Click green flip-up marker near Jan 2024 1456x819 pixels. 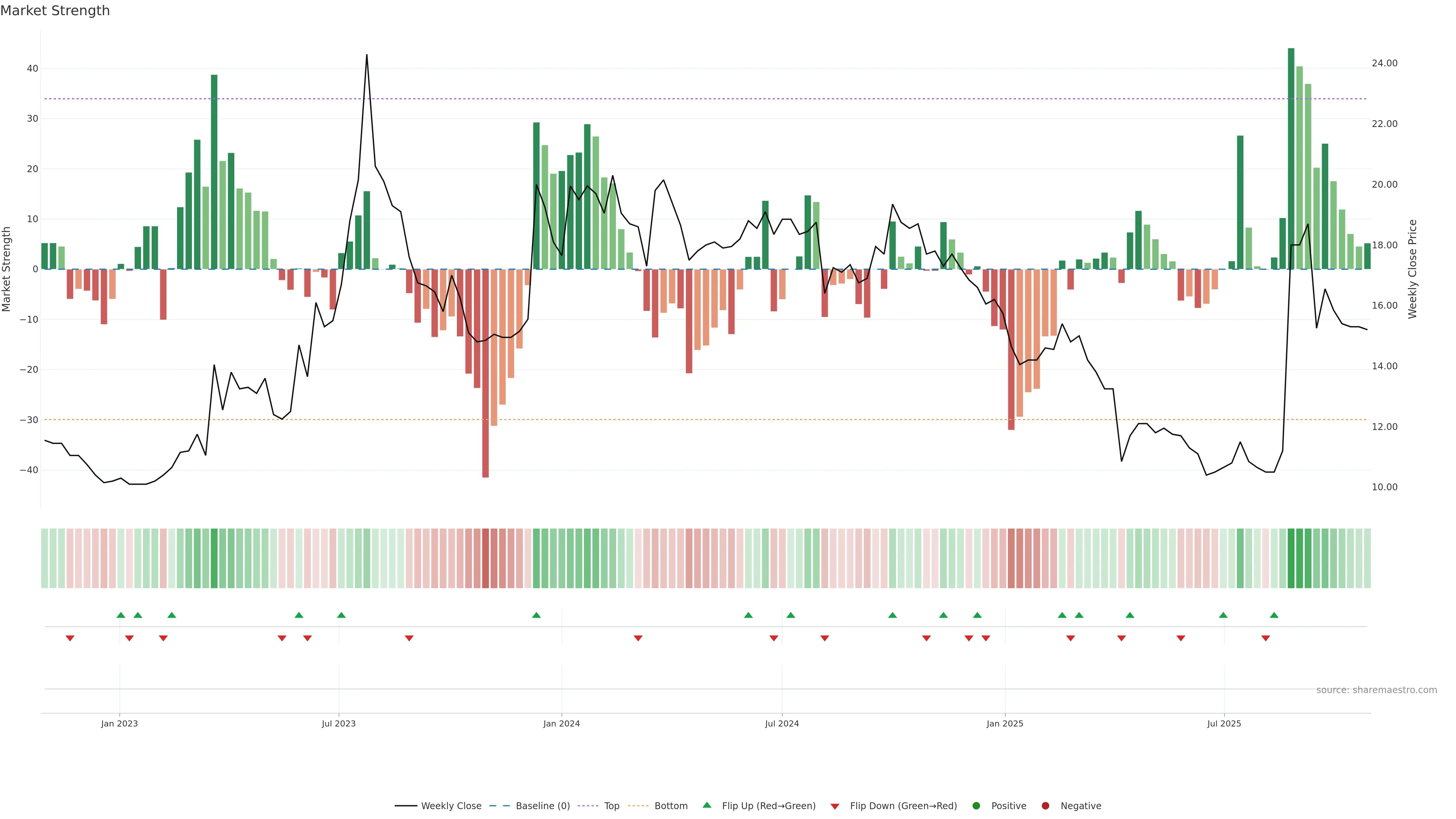537,615
